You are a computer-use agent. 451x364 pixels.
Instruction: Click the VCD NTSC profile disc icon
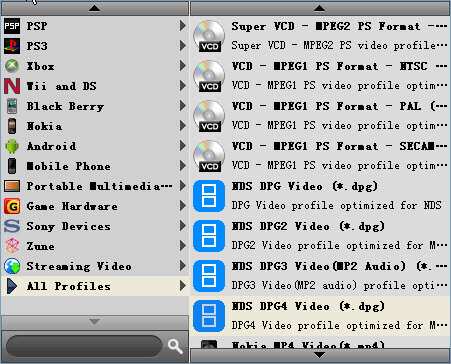[x=209, y=76]
